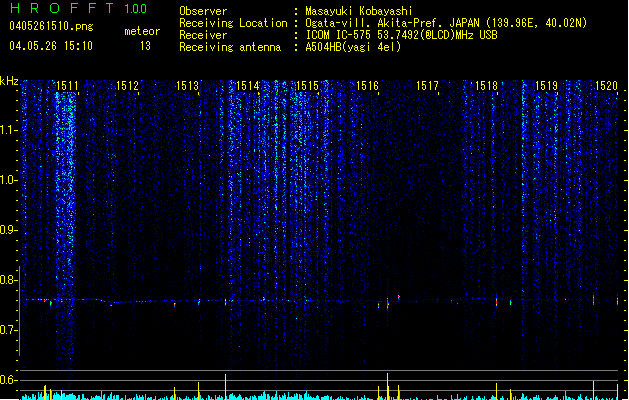
Task: Click the 0.9 kHz axis label
Action: pyautogui.click(x=8, y=230)
